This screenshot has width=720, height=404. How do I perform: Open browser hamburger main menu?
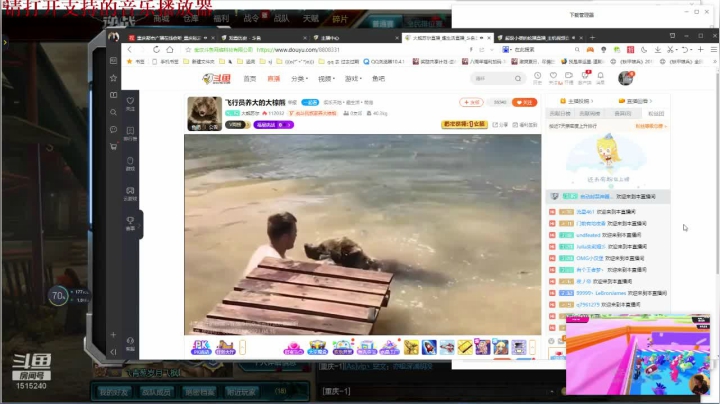tap(714, 50)
